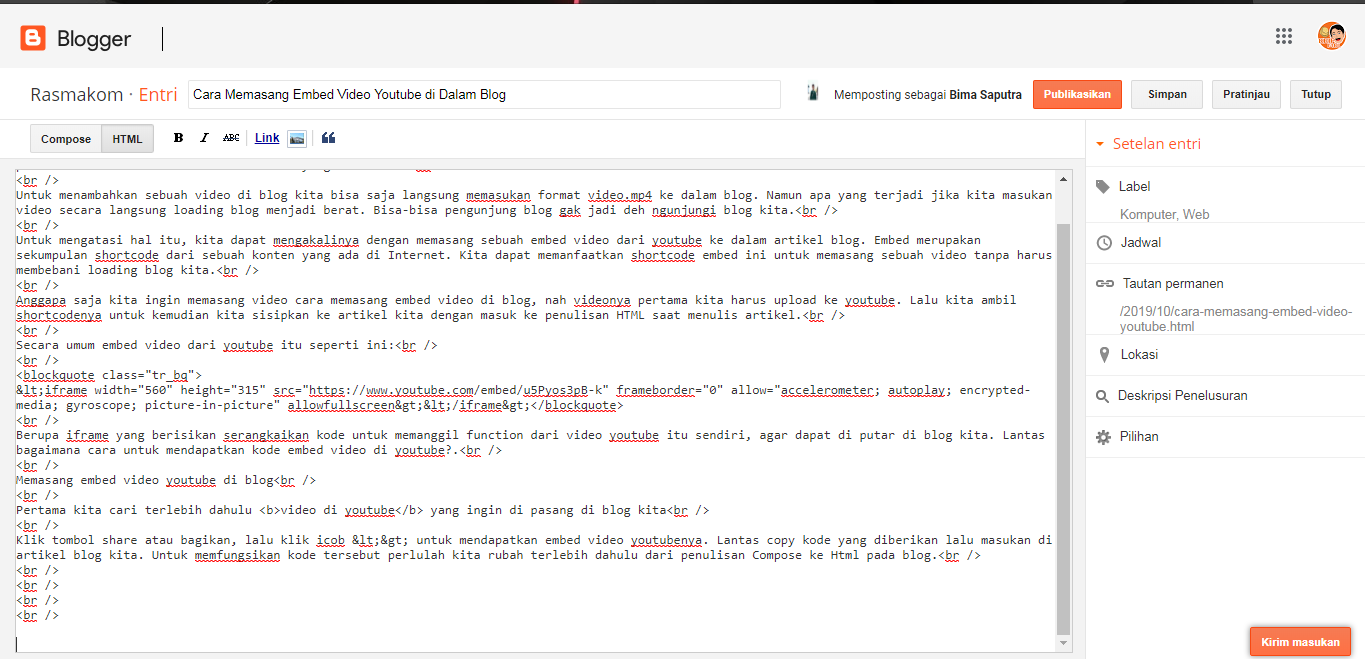Click the Tautan permanen link icon
The width and height of the screenshot is (1365, 659).
tap(1104, 283)
